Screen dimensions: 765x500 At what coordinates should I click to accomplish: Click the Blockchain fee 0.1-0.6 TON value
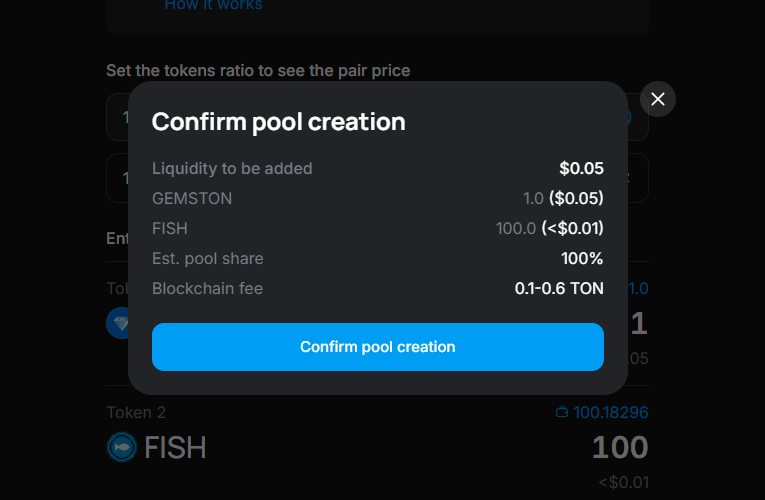pos(558,288)
